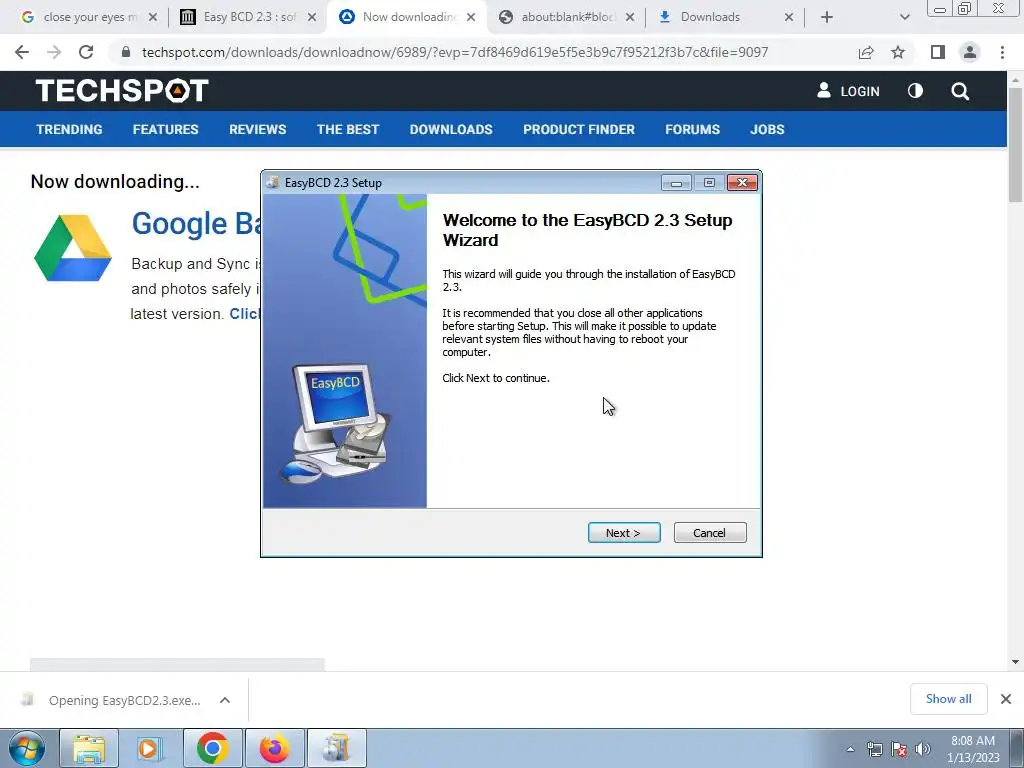Share this page icon in address bar

click(866, 52)
